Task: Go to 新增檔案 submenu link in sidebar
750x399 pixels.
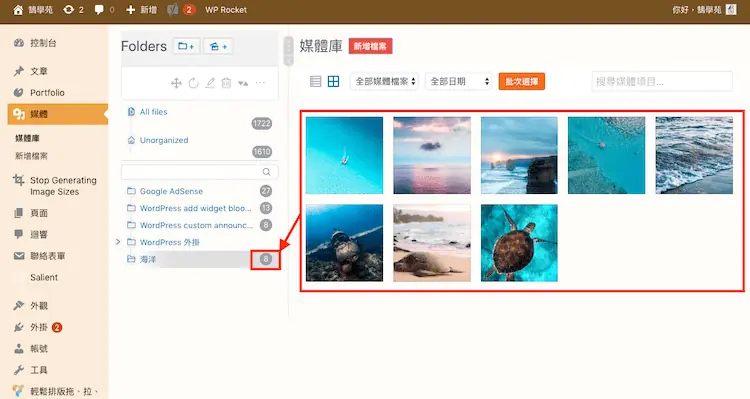Action: [x=31, y=155]
